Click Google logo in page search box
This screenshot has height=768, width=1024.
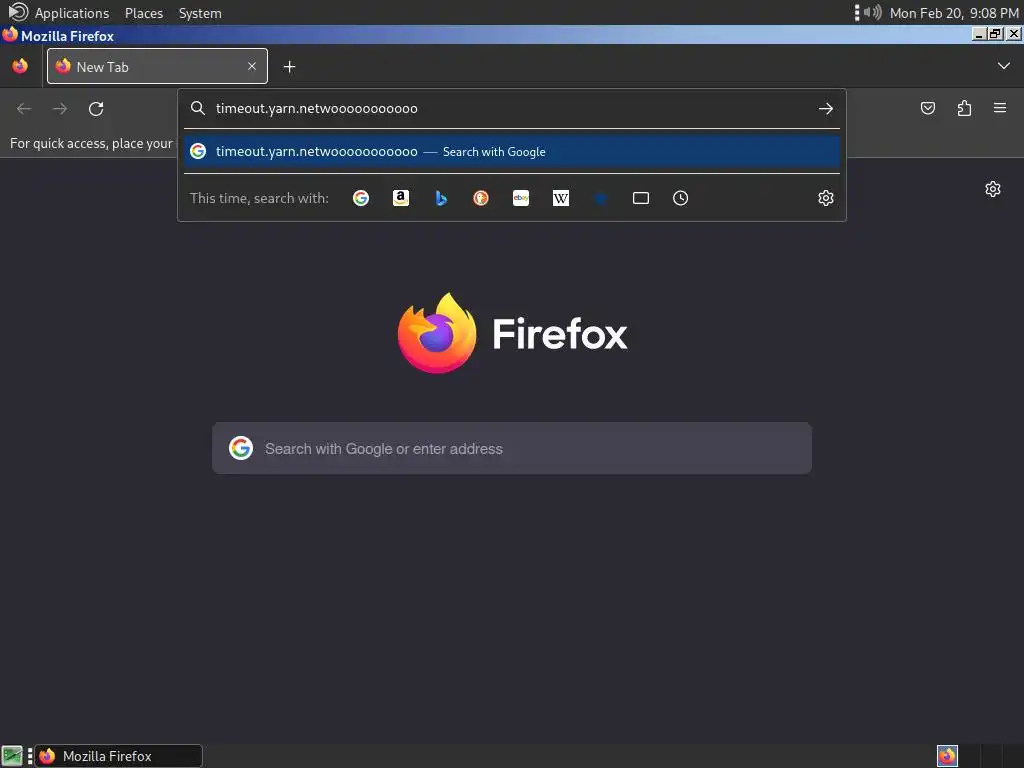click(x=241, y=448)
